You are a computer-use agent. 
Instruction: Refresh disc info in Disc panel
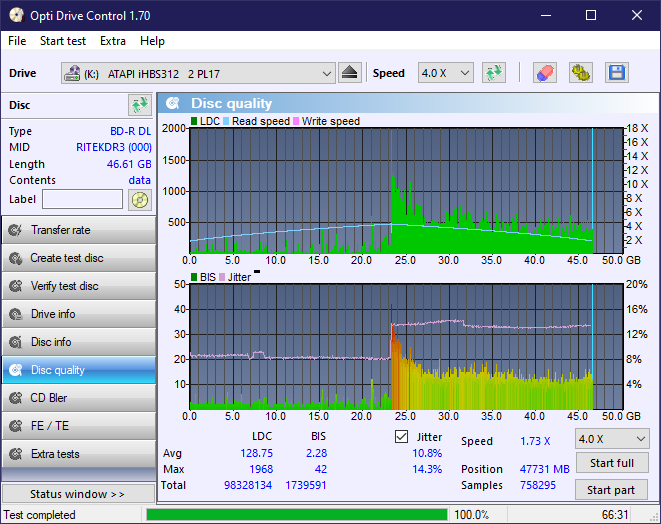(140, 105)
